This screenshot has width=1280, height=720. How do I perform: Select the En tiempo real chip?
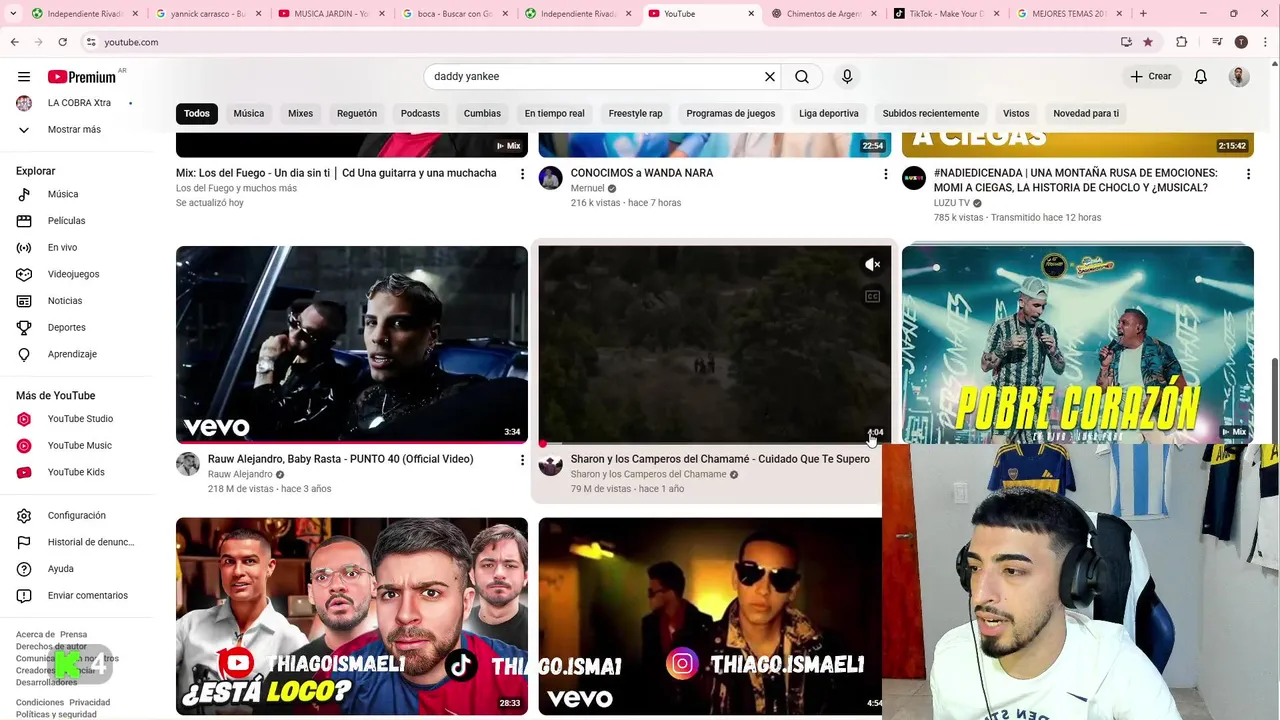[554, 114]
